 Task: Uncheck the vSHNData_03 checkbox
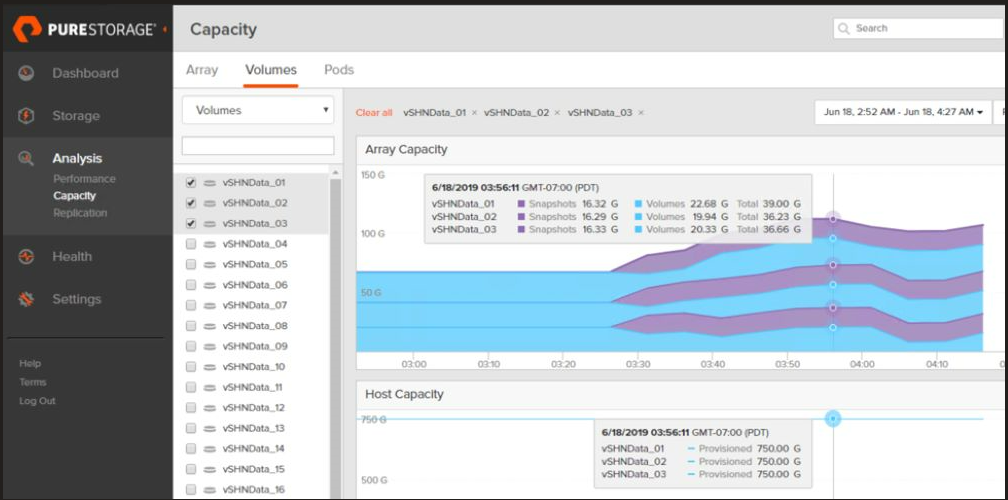[191, 224]
